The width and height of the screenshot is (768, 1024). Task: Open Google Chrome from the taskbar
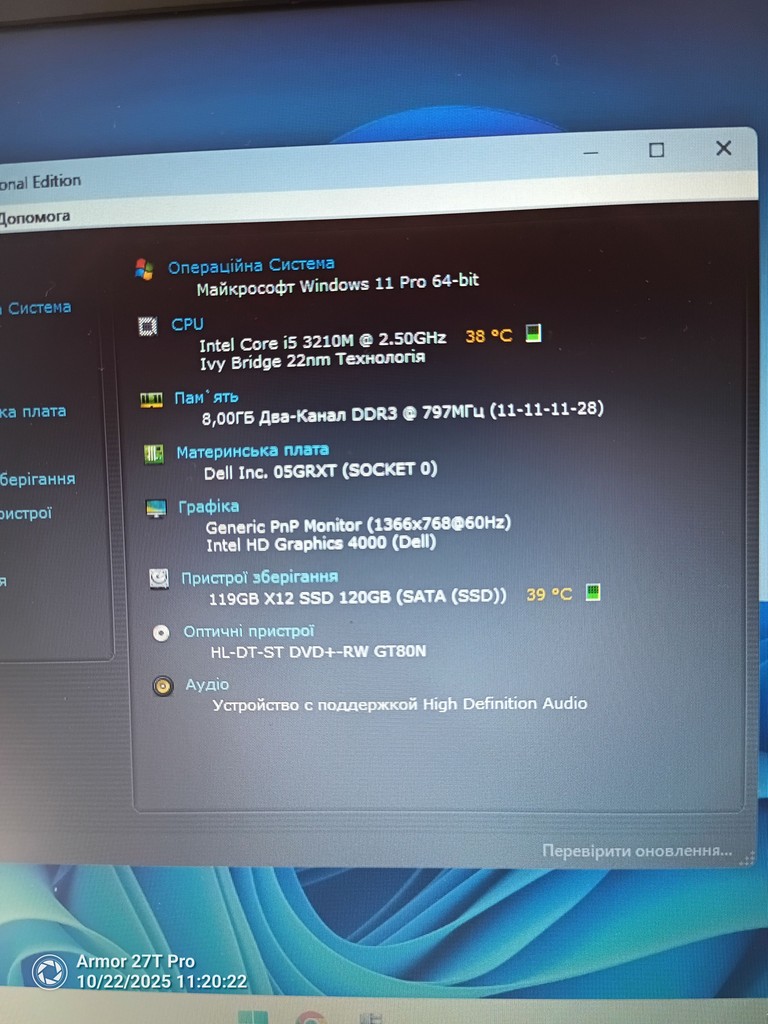[x=311, y=1018]
